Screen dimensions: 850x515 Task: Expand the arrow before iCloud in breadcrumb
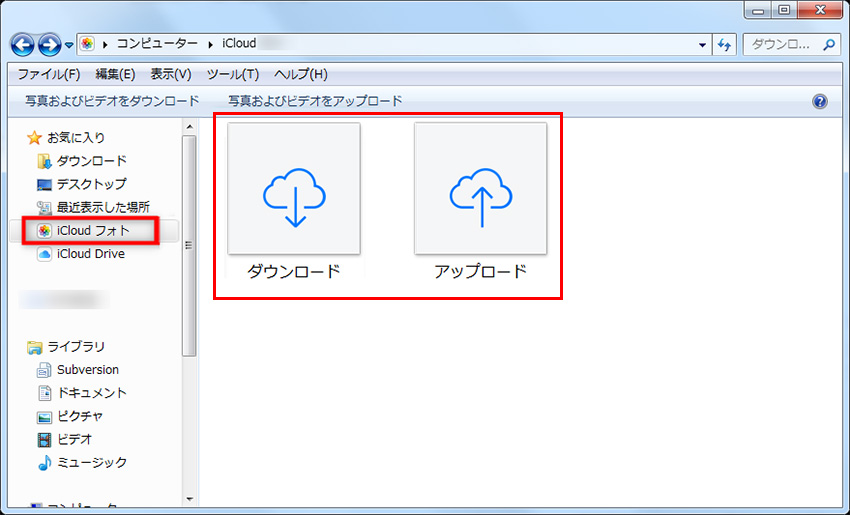(x=210, y=44)
